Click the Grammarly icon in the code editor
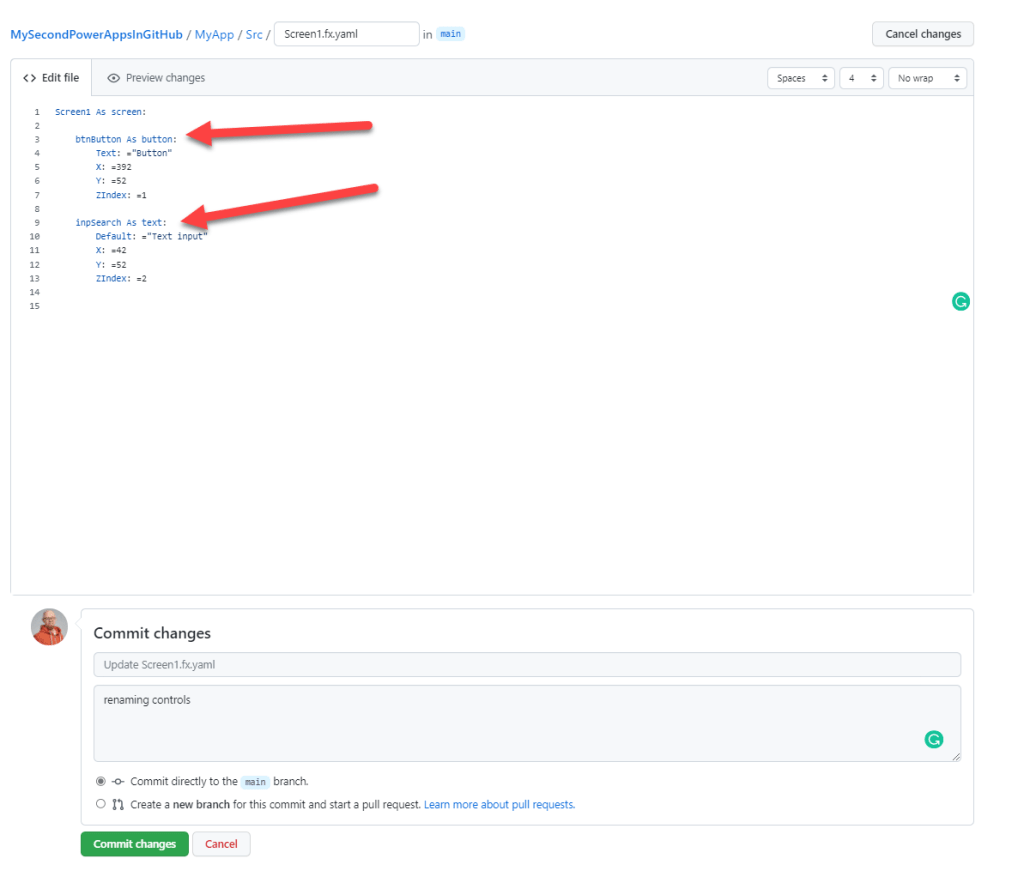 click(x=960, y=301)
